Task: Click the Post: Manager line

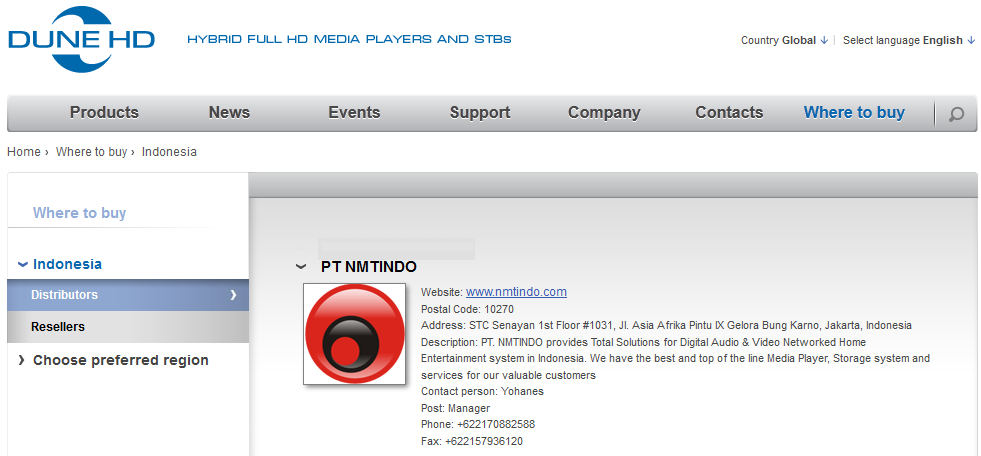Action: (455, 408)
